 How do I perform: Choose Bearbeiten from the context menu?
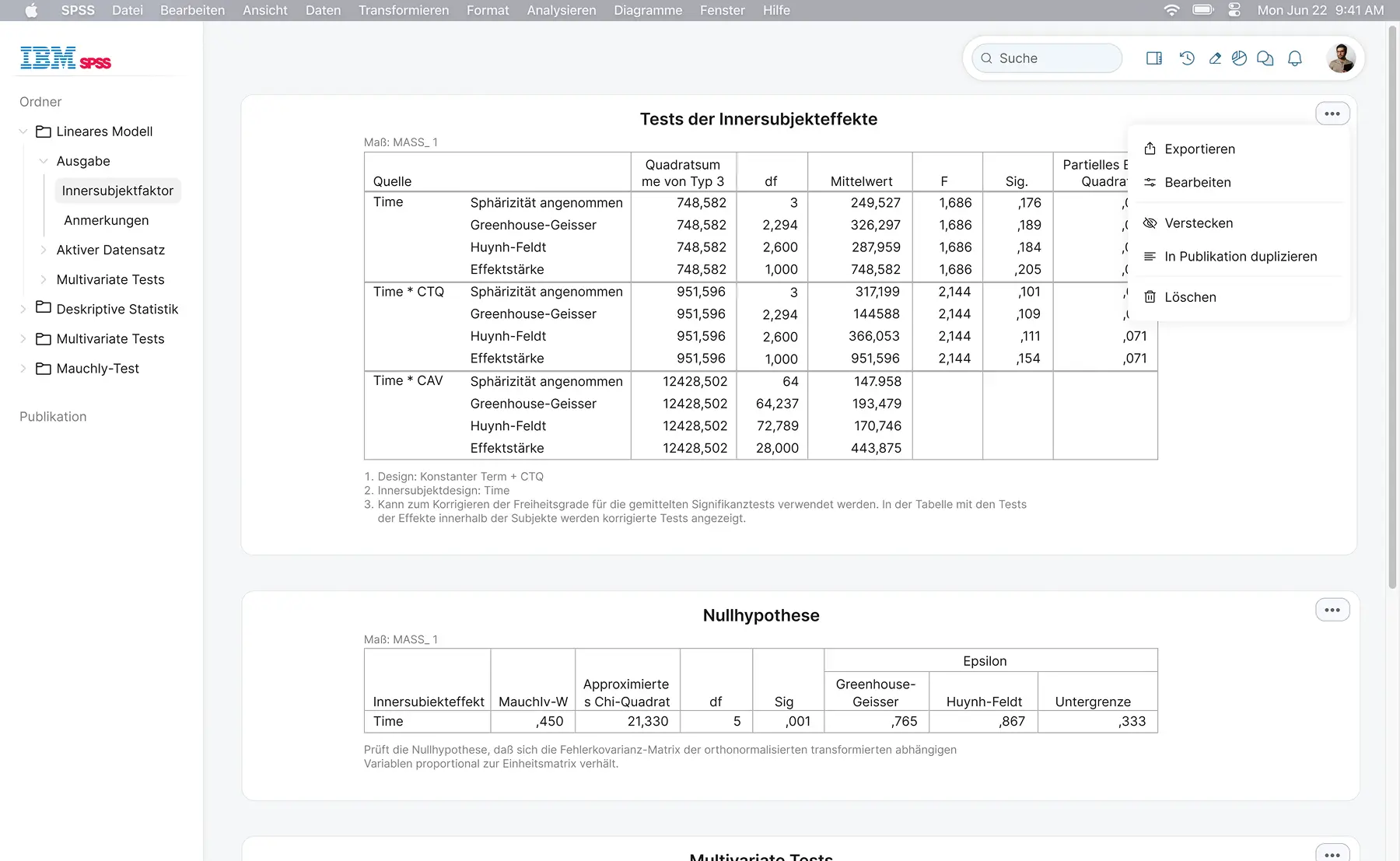coord(1238,182)
